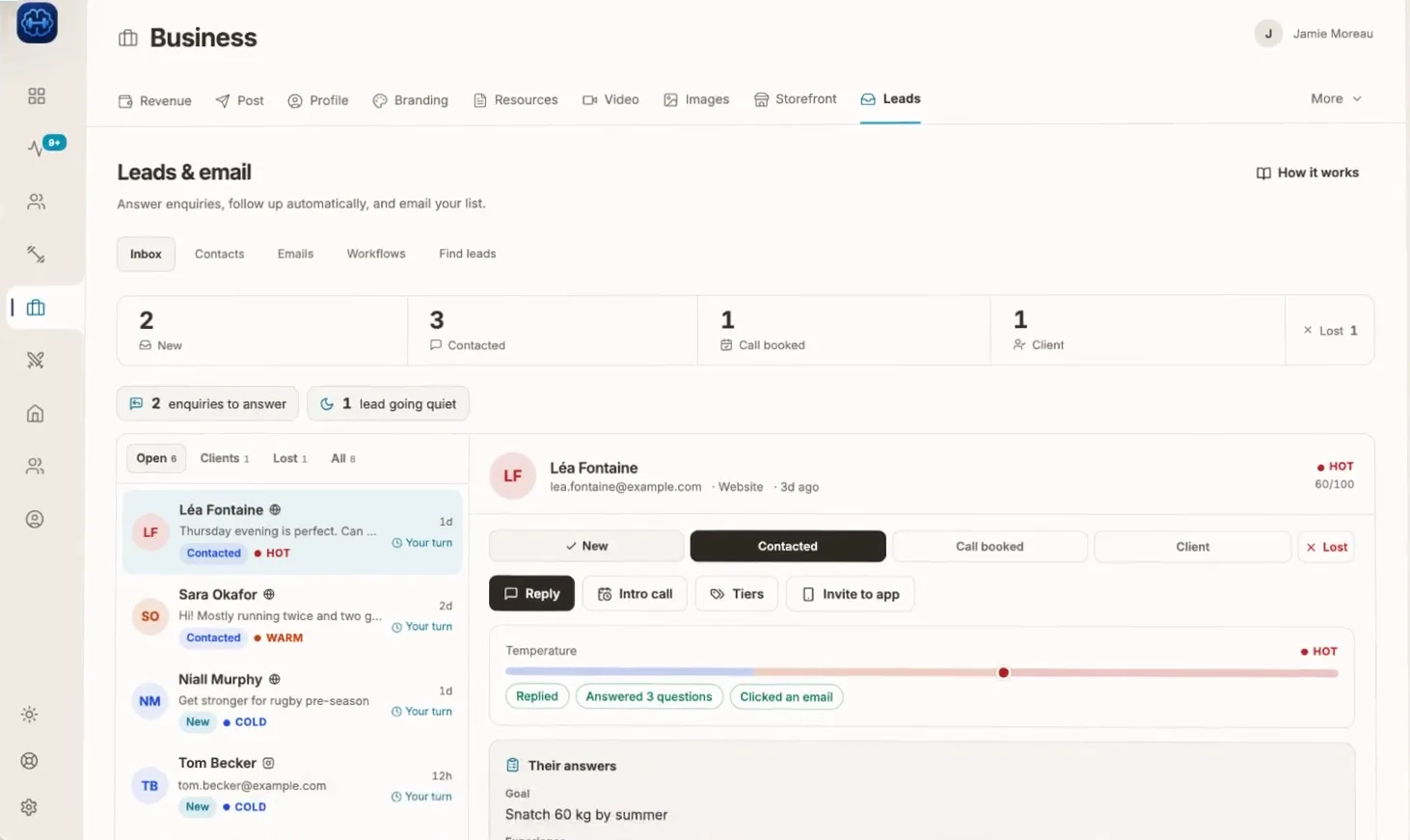Go to the Video tab
This screenshot has width=1410, height=840.
tap(610, 99)
